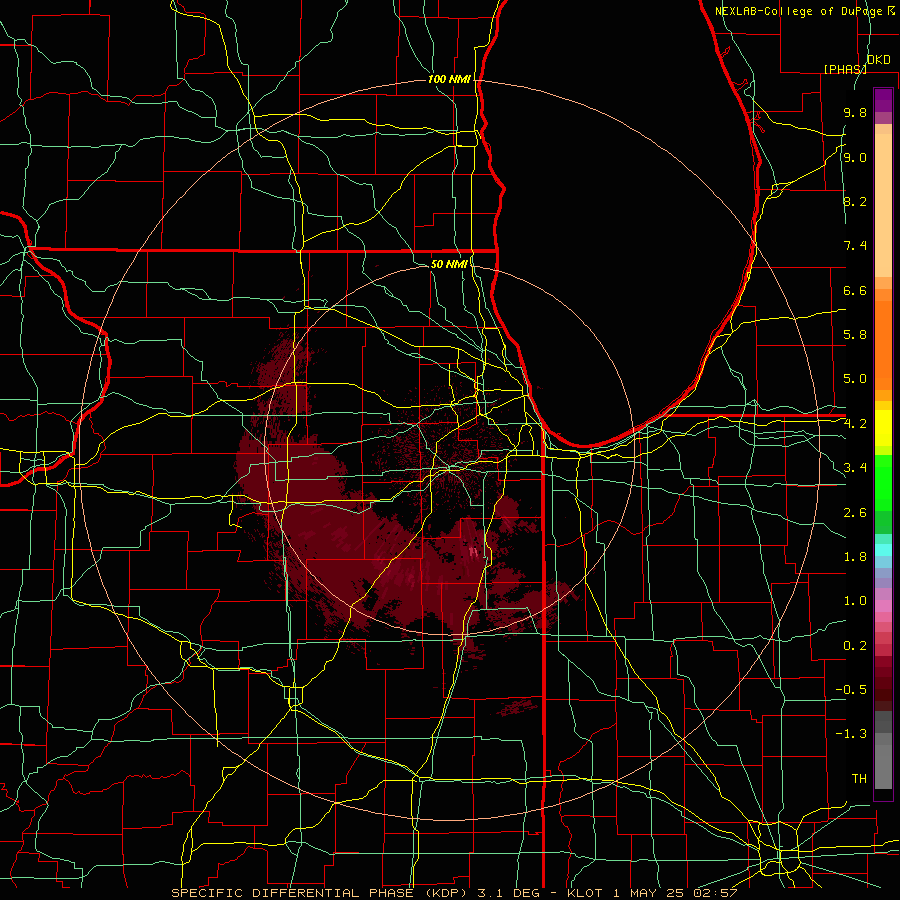Viewport: 900px width, 900px height.
Task: Click the 9.0 legend value
Action: coord(855,158)
